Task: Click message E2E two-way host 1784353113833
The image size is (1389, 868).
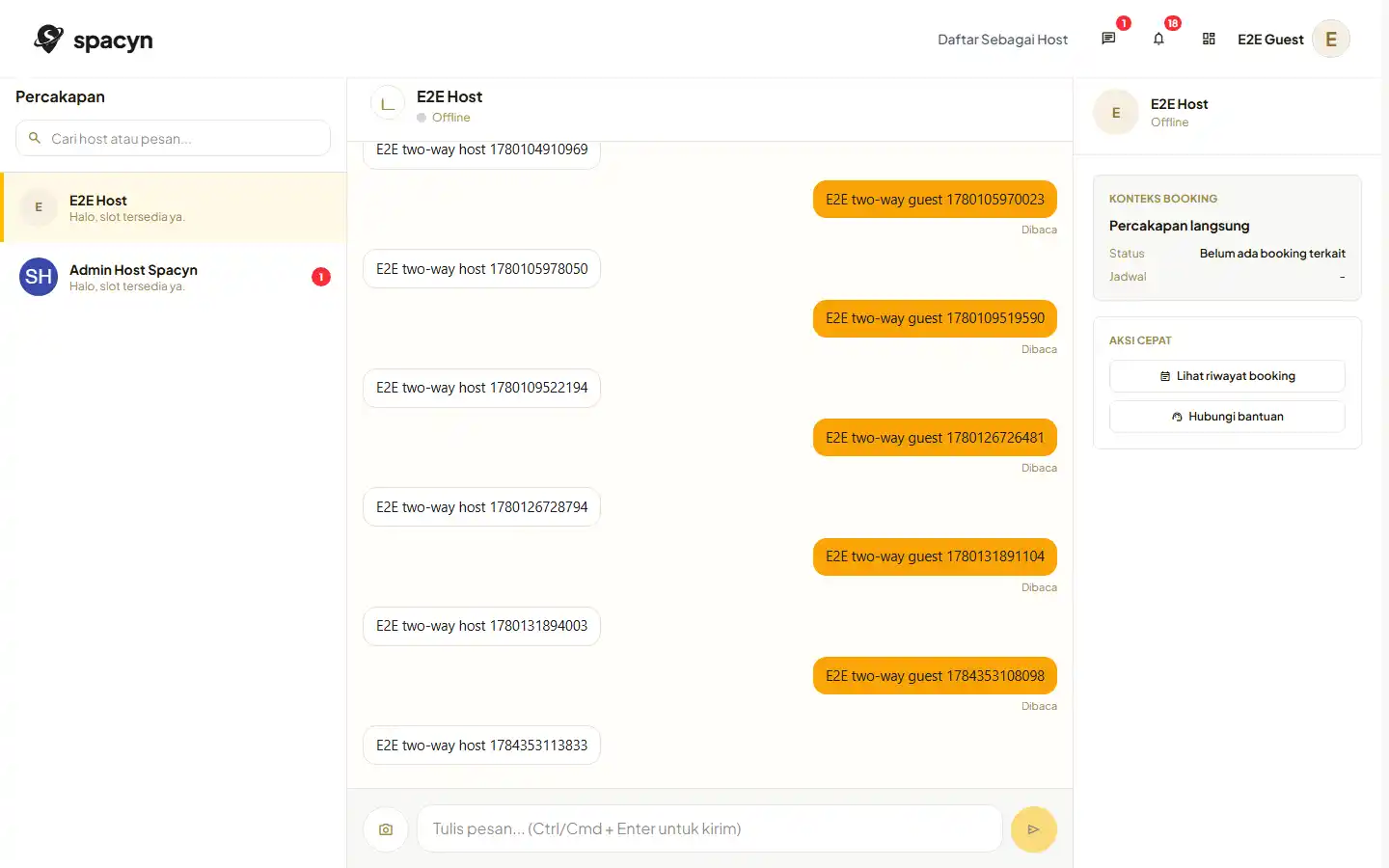Action: tap(481, 746)
